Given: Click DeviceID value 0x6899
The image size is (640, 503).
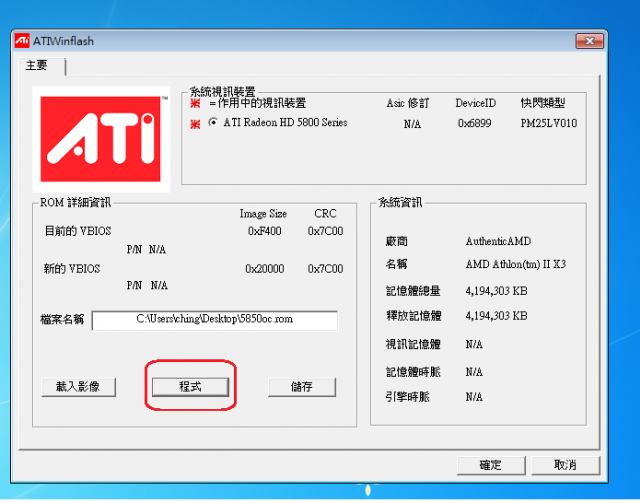Looking at the screenshot, I should [474, 123].
